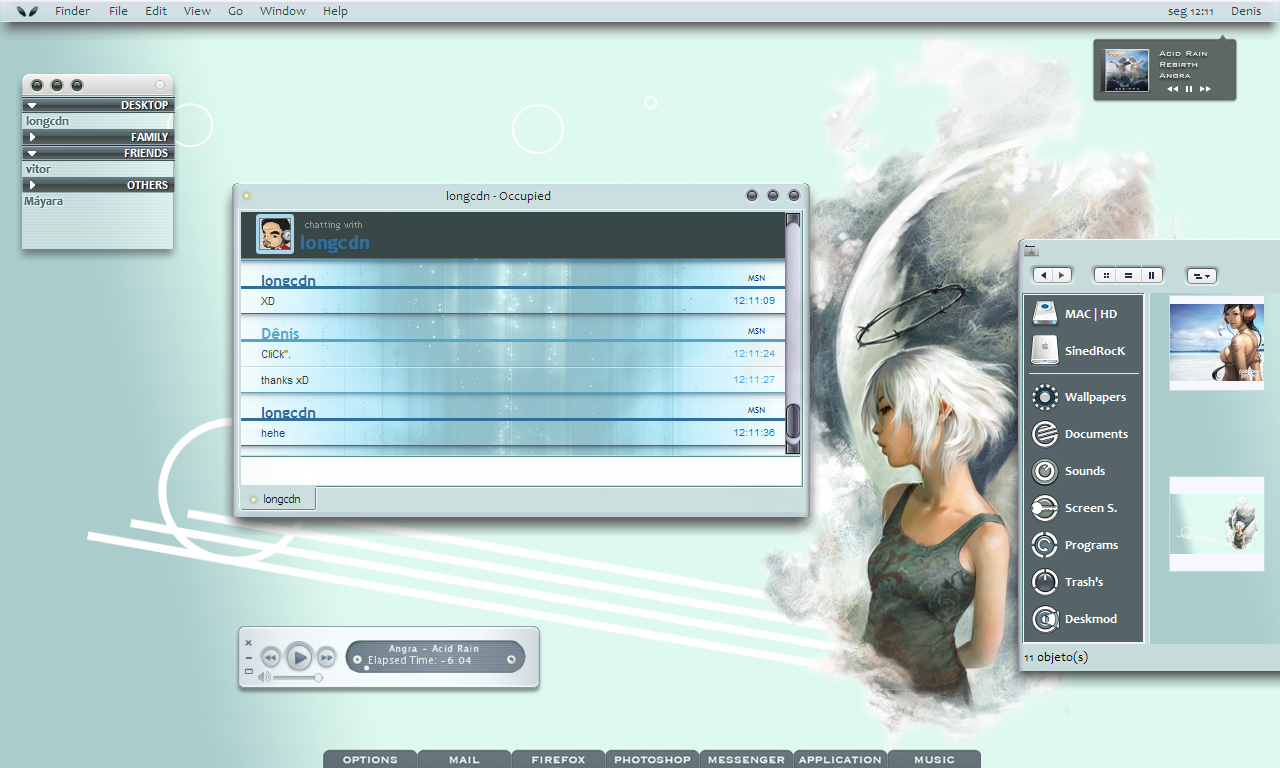This screenshot has height=768, width=1280.
Task: Click the round toggle button on contact list titlebar
Action: (x=160, y=85)
